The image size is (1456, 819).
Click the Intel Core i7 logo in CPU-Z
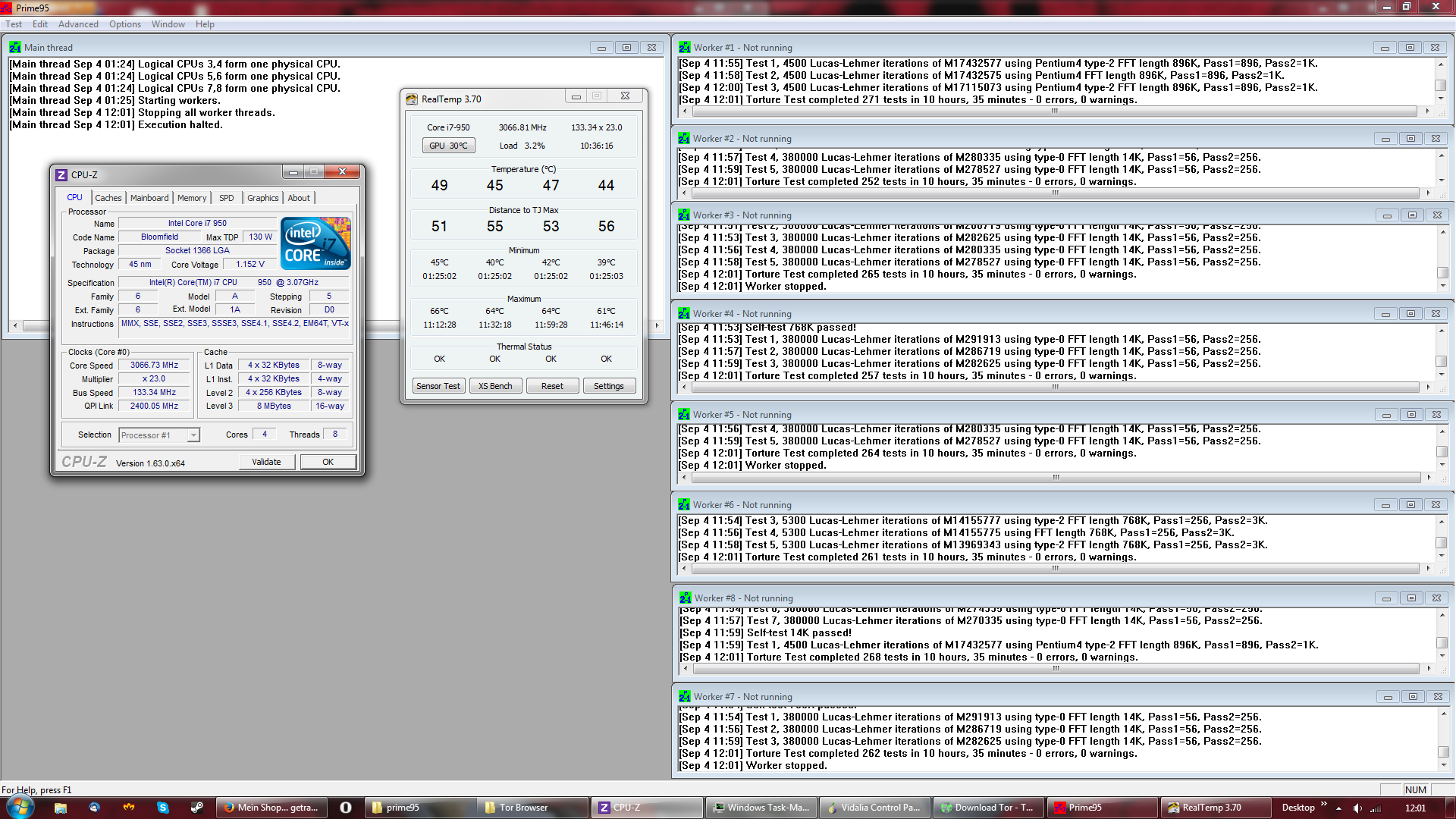(x=315, y=243)
